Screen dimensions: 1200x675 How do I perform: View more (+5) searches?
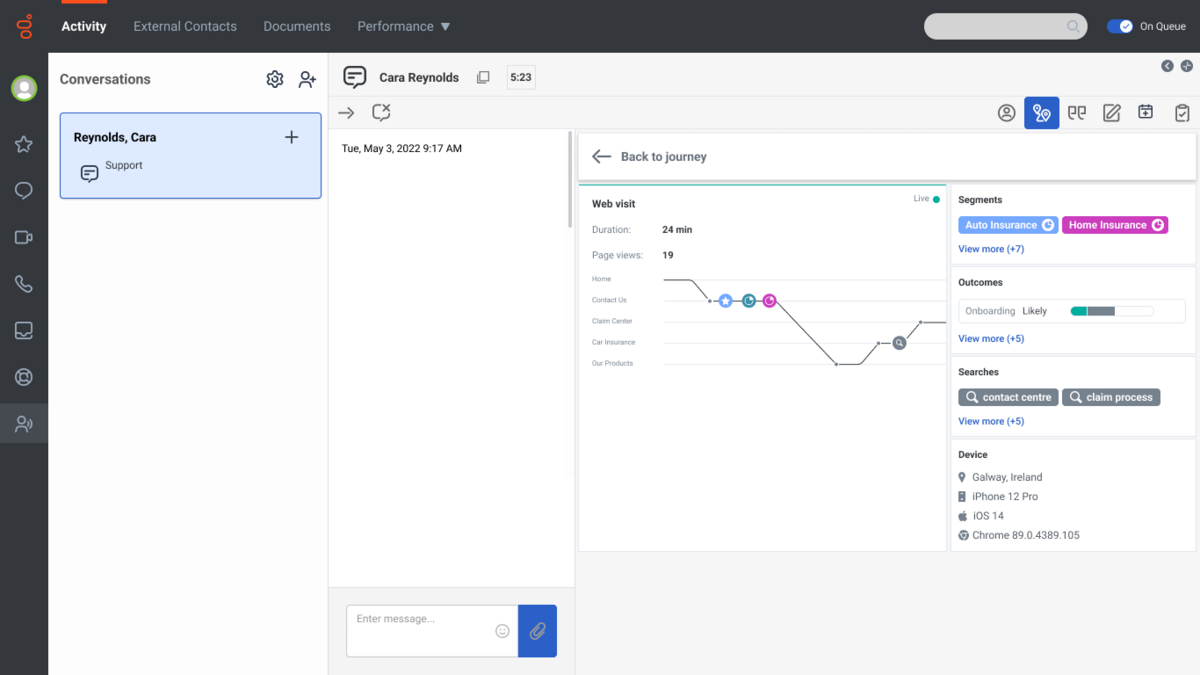pyautogui.click(x=991, y=421)
